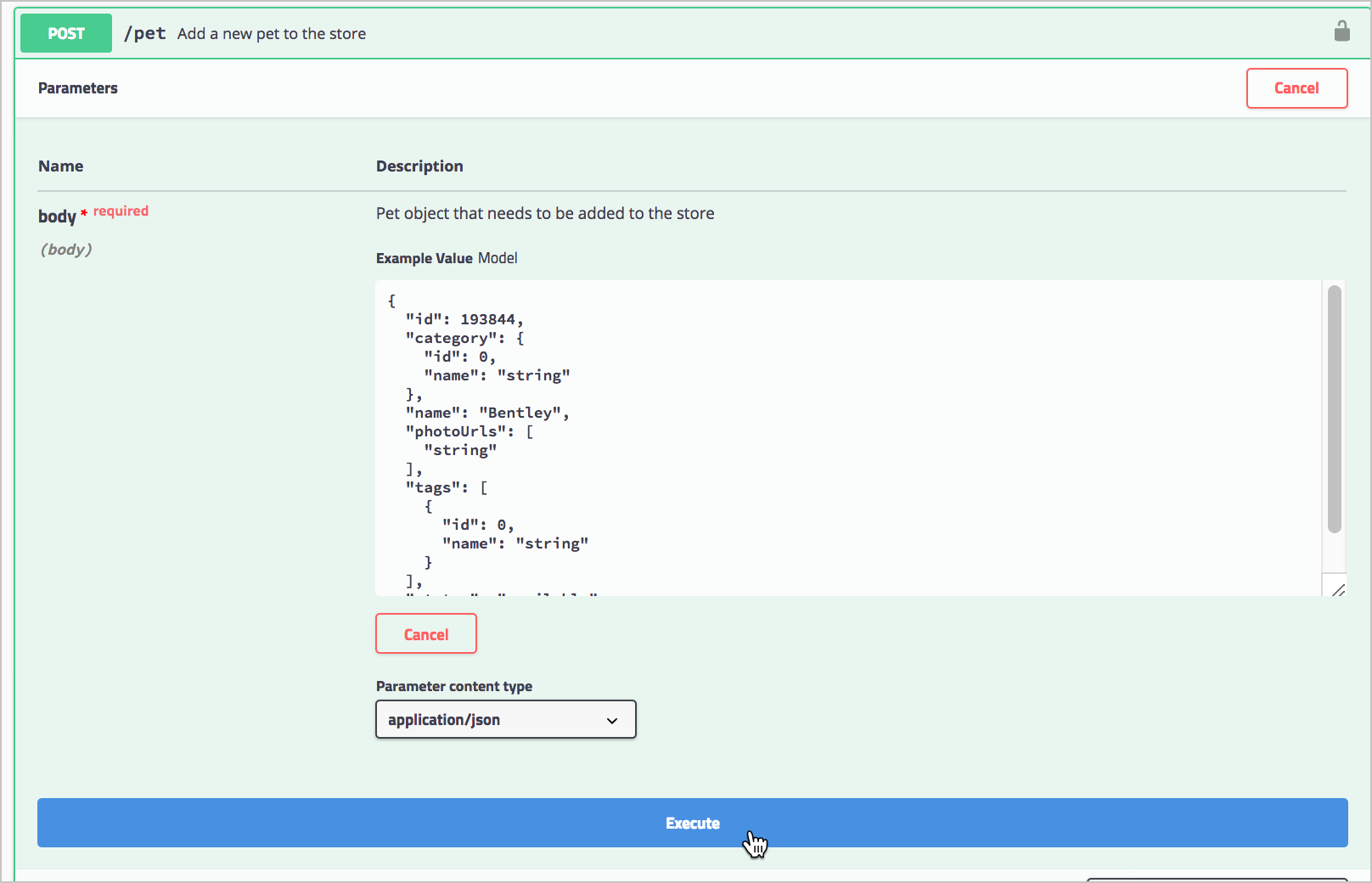
Task: Switch to the Model tab
Action: [x=498, y=258]
